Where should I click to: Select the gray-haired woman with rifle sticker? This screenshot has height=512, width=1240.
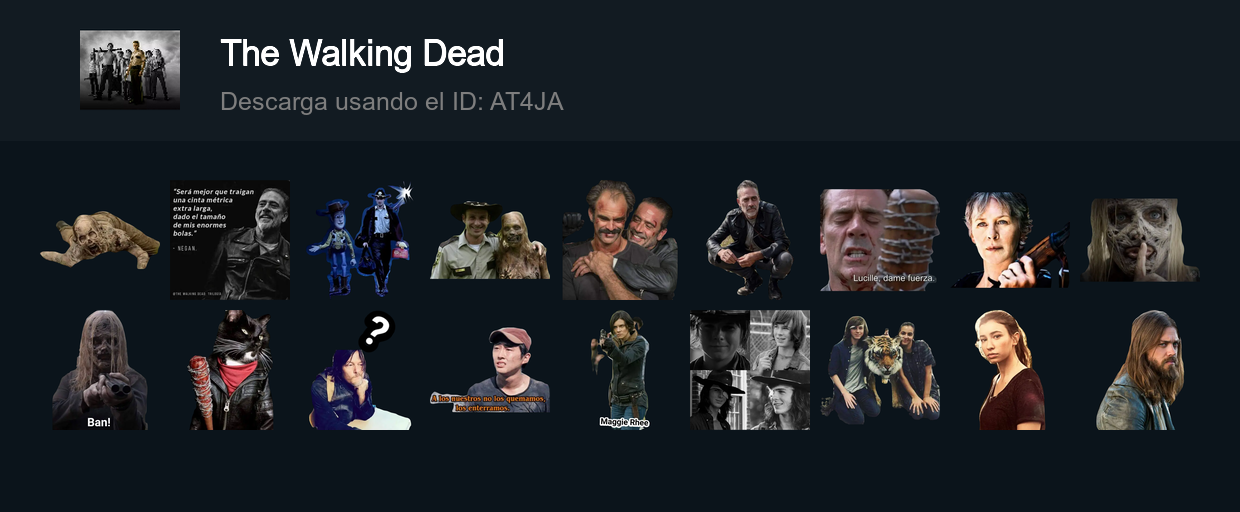1010,240
